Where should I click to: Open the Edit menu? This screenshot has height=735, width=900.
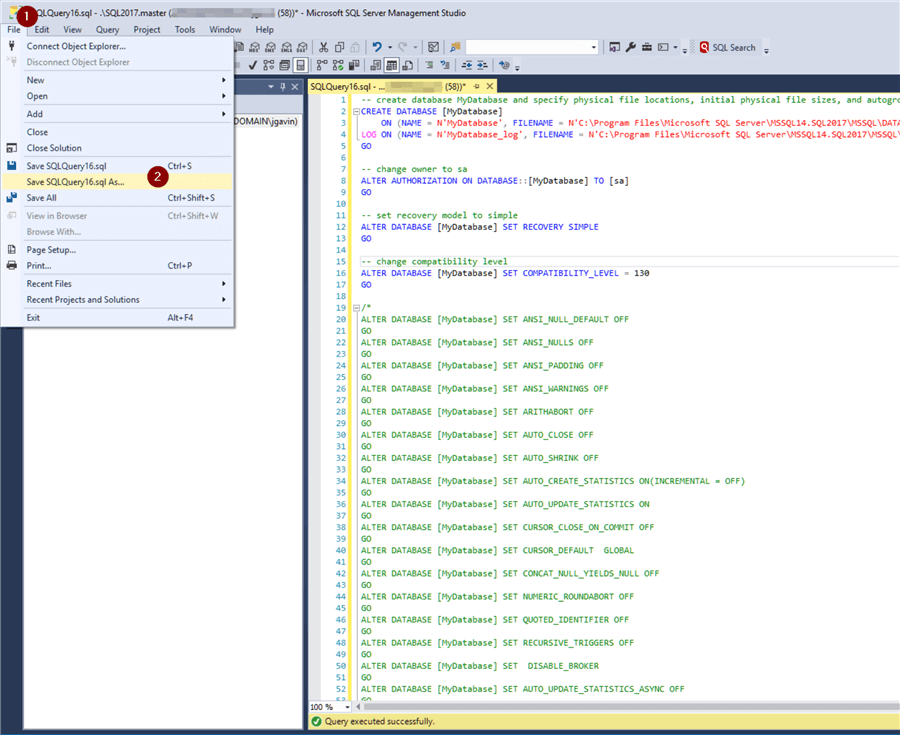pos(41,29)
